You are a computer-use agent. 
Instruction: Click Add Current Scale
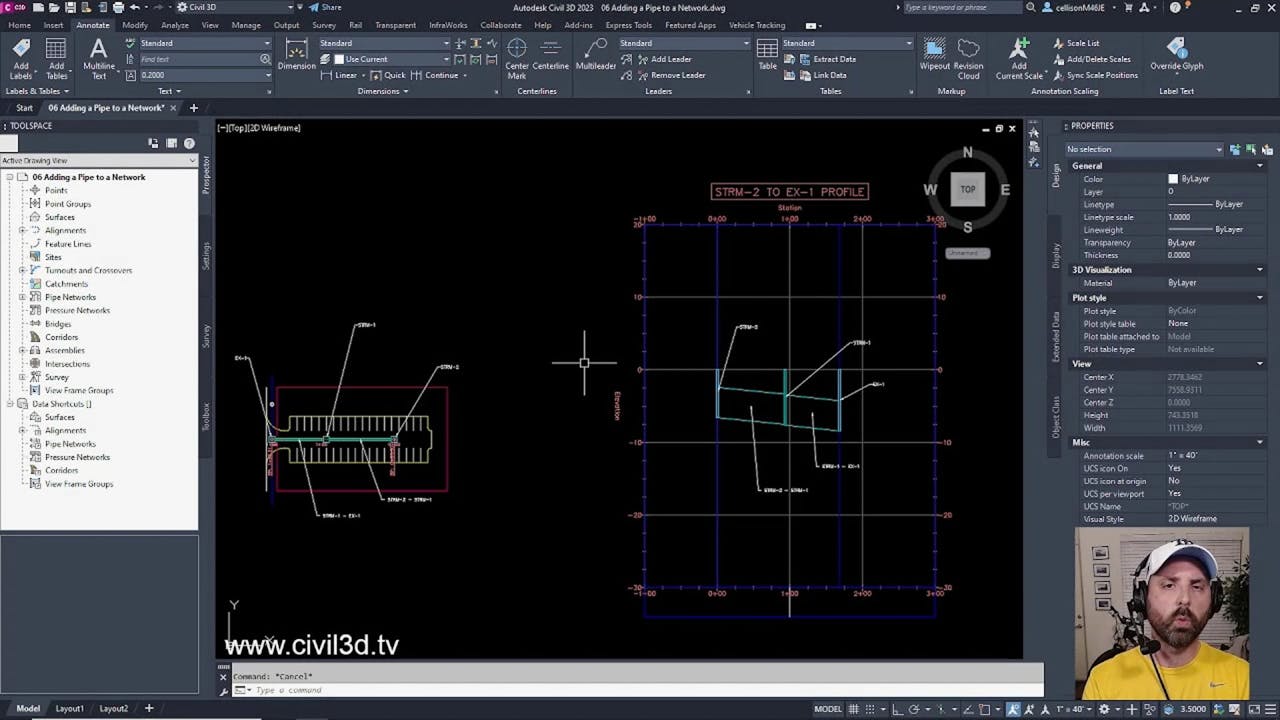tap(1019, 57)
